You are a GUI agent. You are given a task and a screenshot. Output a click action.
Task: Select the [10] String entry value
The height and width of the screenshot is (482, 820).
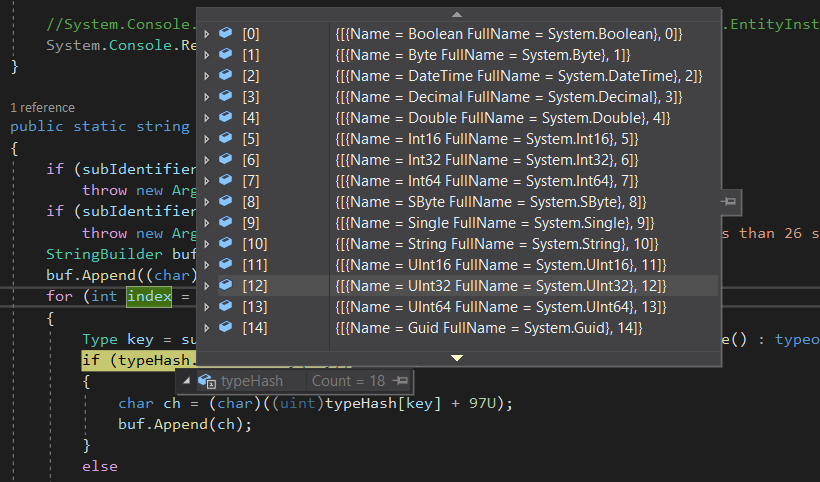coord(496,244)
